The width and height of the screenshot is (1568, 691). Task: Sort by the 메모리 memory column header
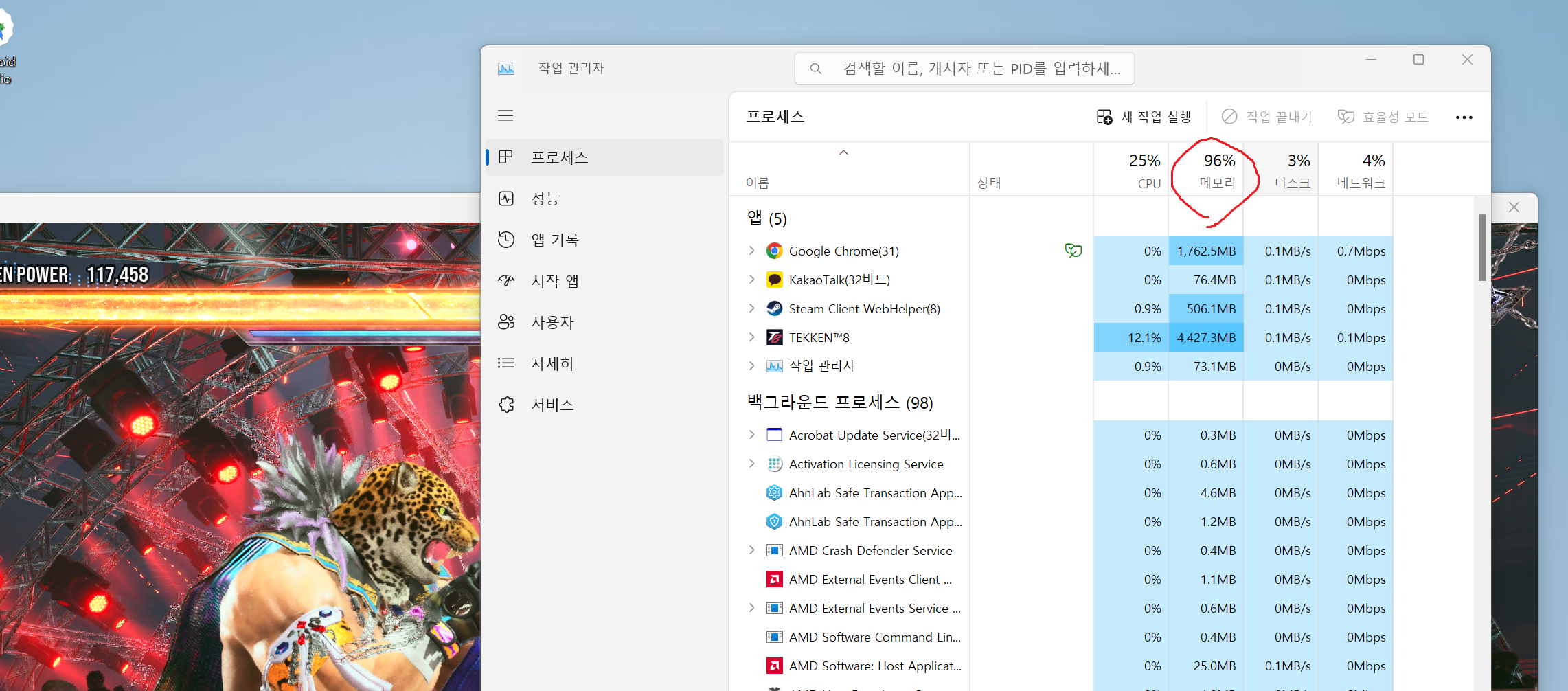point(1206,170)
